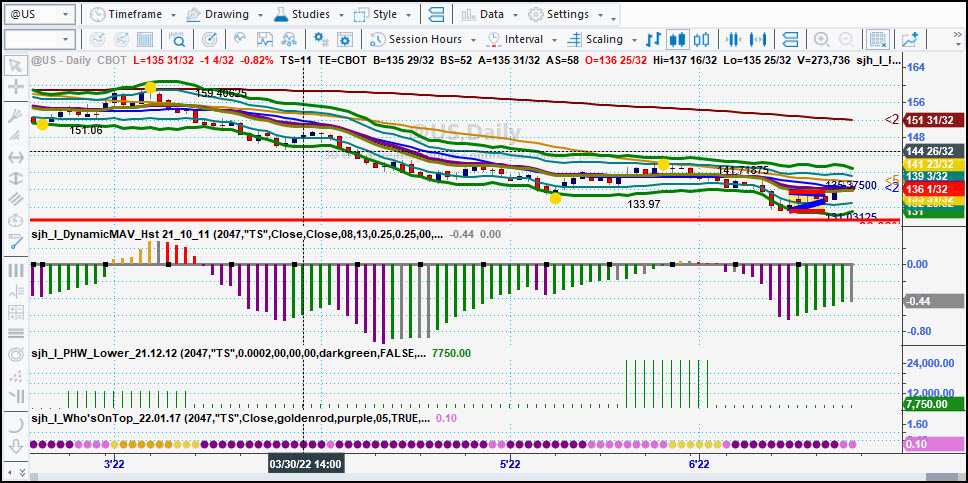Screen dimensions: 968x483
Task: Open the Style menu
Action: pyautogui.click(x=383, y=14)
